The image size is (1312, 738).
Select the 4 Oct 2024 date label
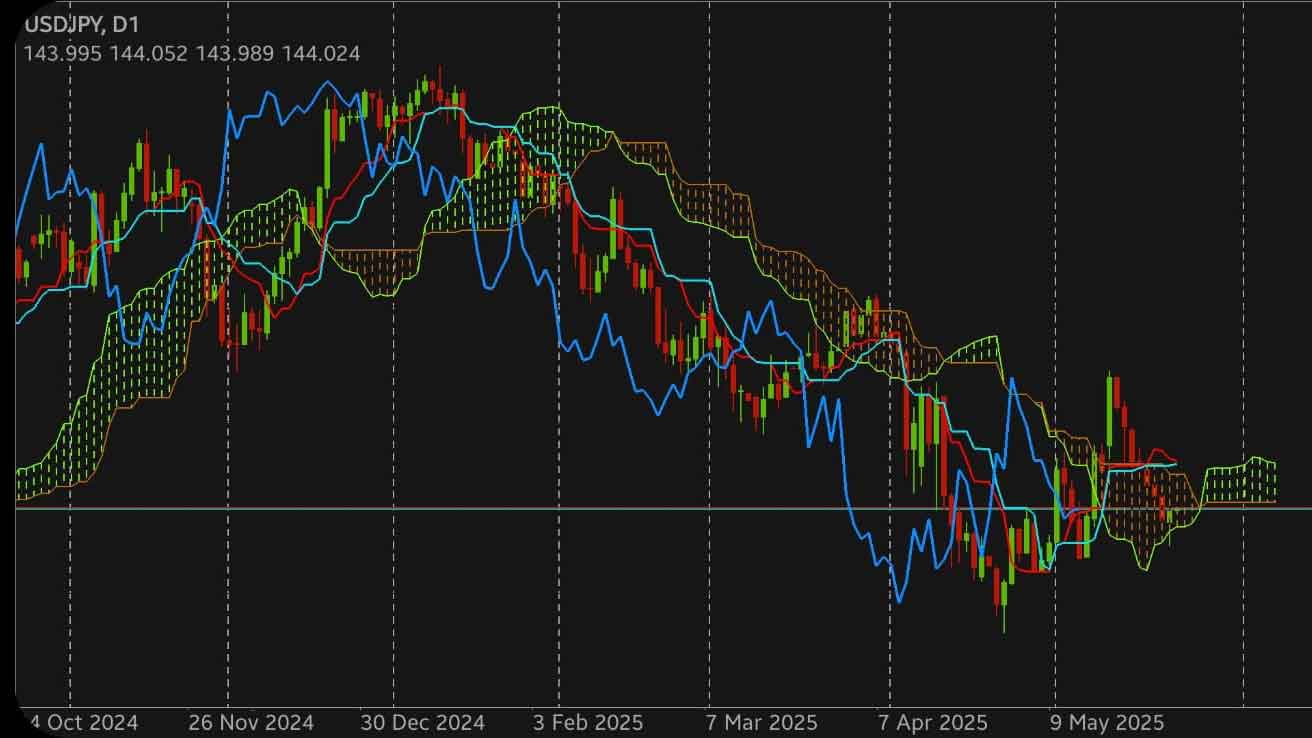(83, 722)
